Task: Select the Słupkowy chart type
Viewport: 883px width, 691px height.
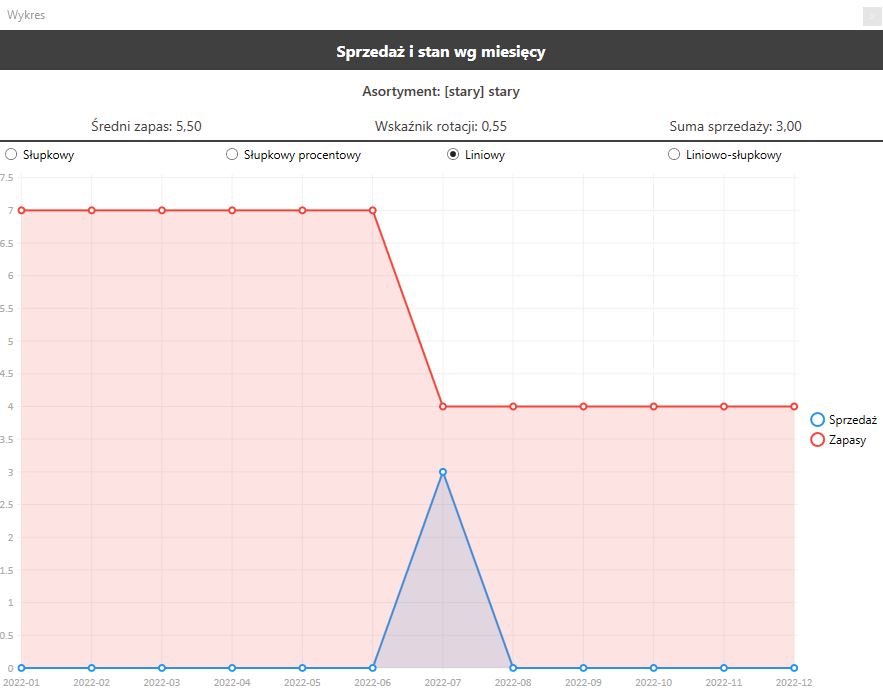Action: (12, 155)
